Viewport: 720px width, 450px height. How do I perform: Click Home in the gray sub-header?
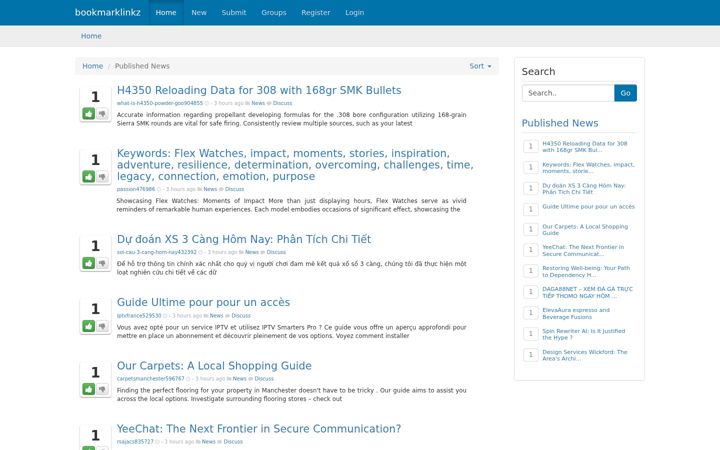click(x=91, y=36)
